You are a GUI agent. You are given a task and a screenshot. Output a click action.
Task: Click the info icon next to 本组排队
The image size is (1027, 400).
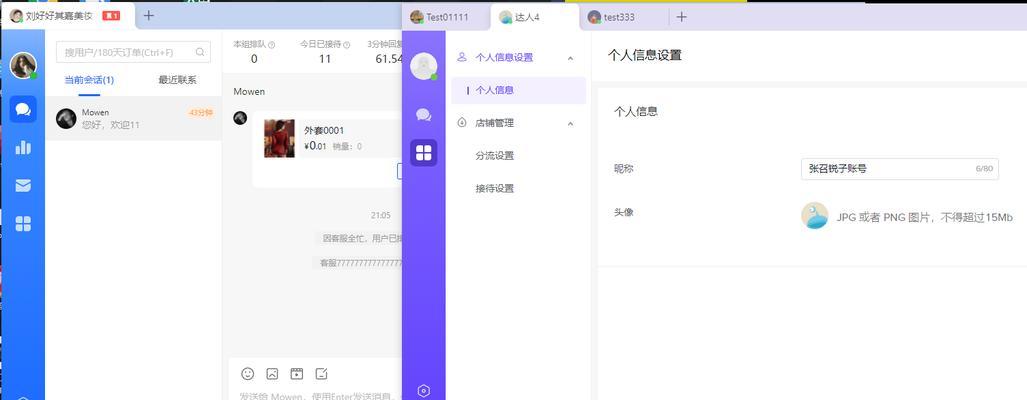(x=272, y=45)
